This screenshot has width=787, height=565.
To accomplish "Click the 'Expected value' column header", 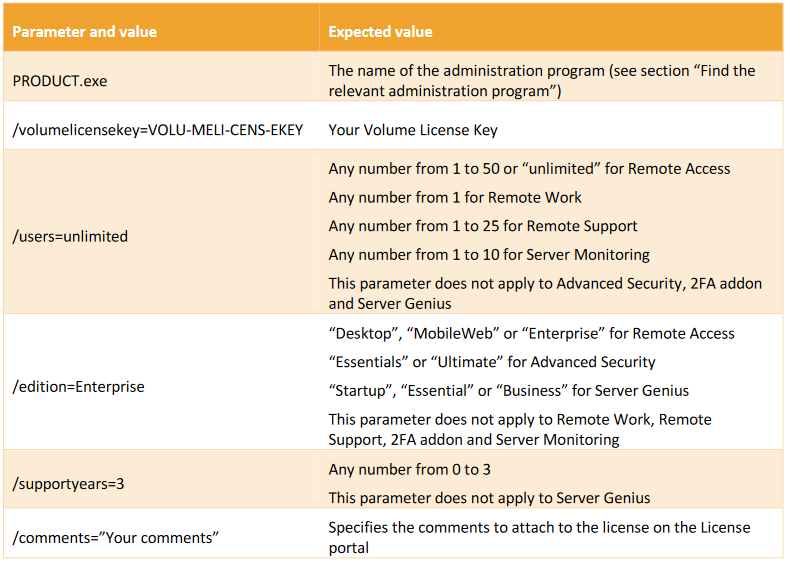I will click(x=380, y=32).
